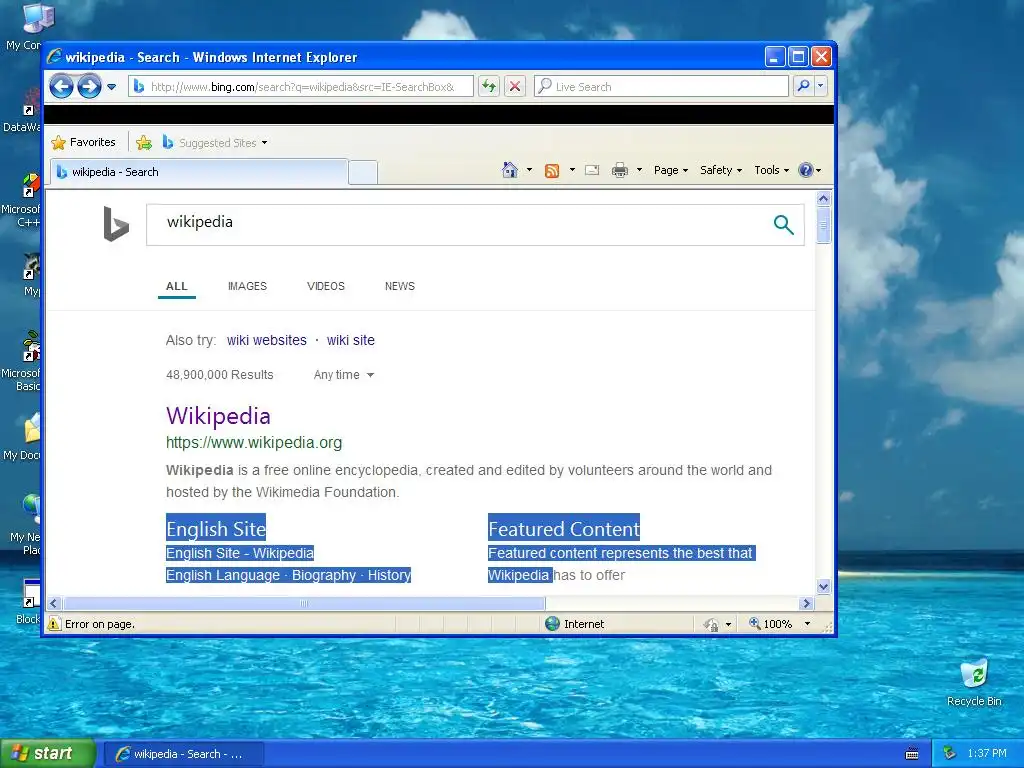Follow the 'wiki websites' suggestion link
Screen dimensions: 1024x768
266,340
